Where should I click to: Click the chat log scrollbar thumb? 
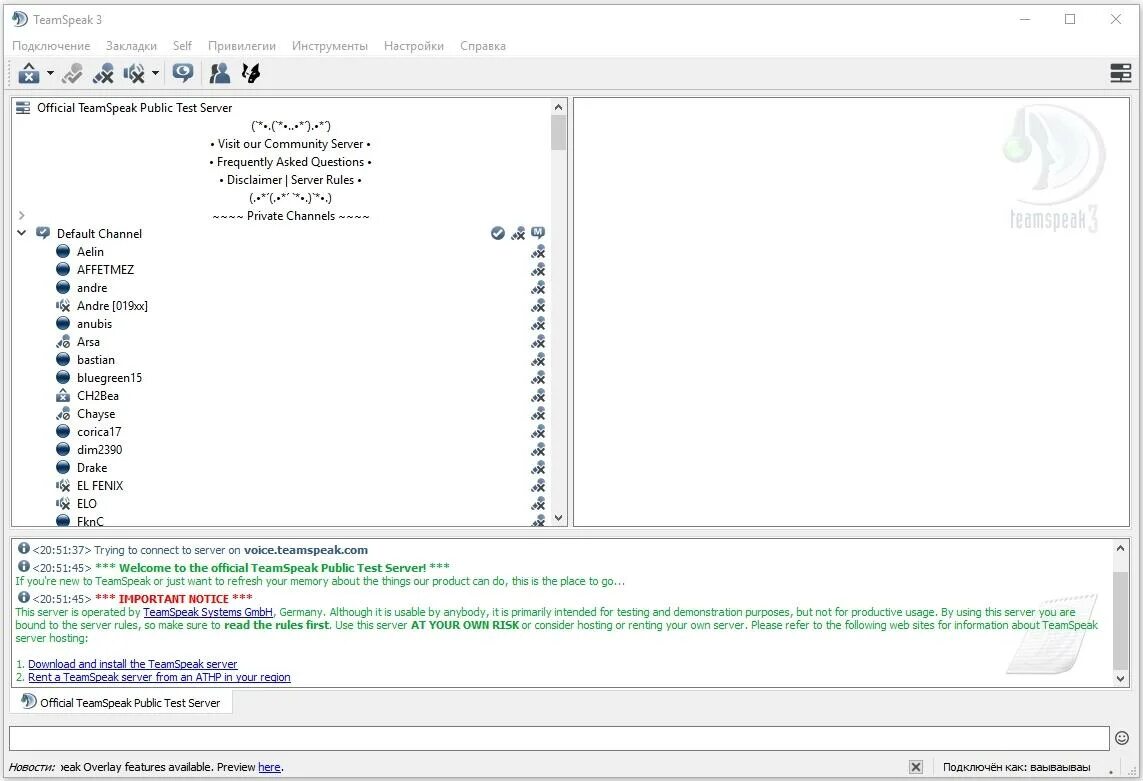[x=1120, y=621]
